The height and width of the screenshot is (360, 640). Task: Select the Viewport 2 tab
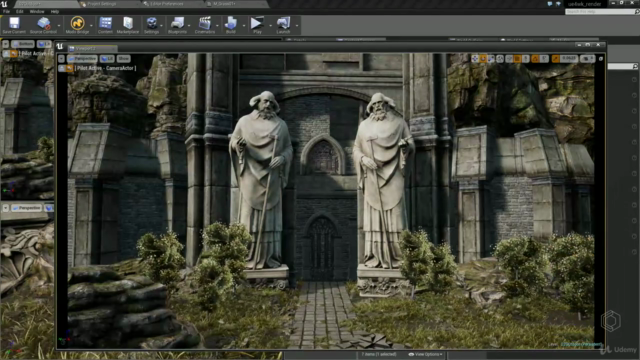pos(92,49)
